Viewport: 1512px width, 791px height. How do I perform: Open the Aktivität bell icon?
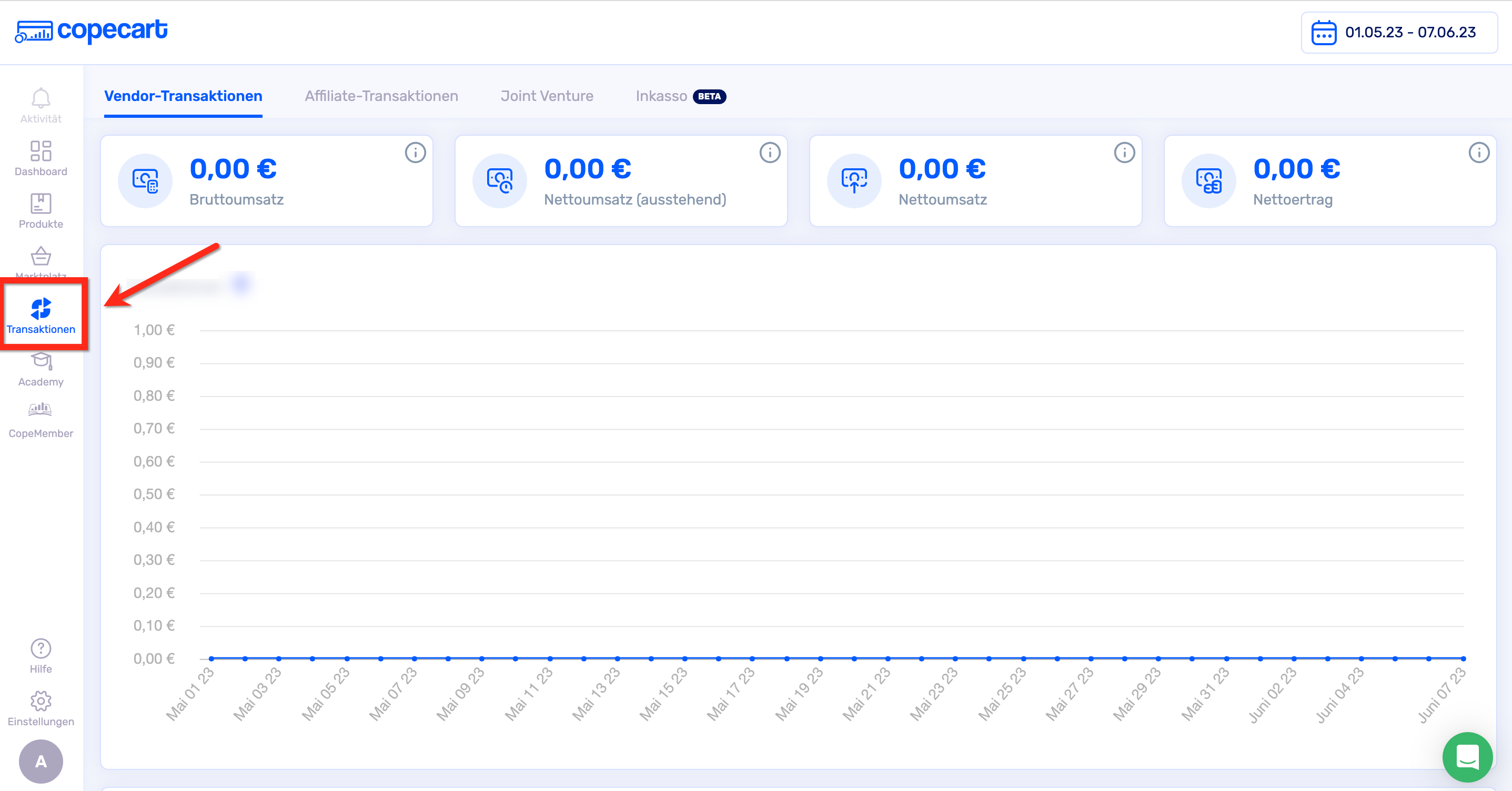41,98
